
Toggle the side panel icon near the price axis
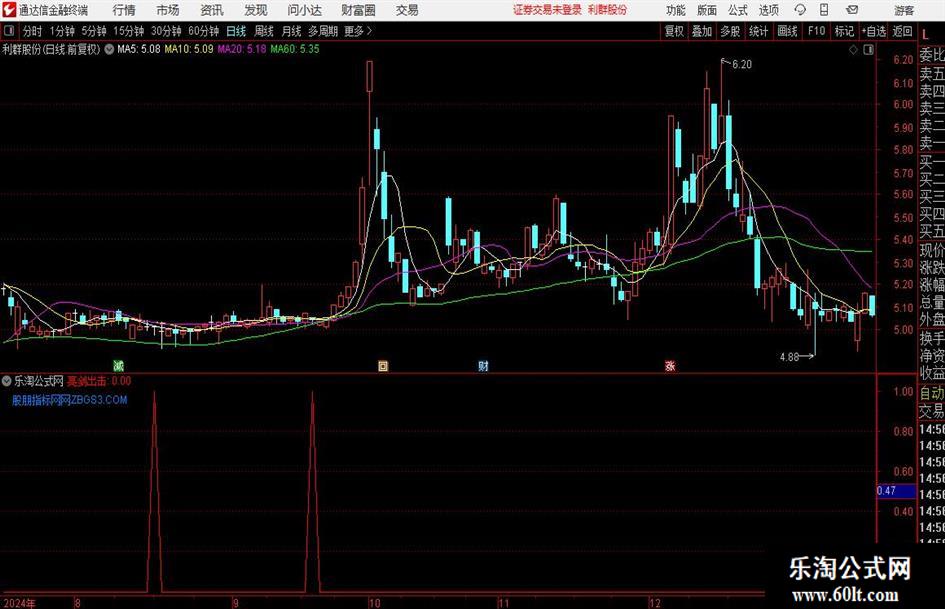tap(868, 50)
